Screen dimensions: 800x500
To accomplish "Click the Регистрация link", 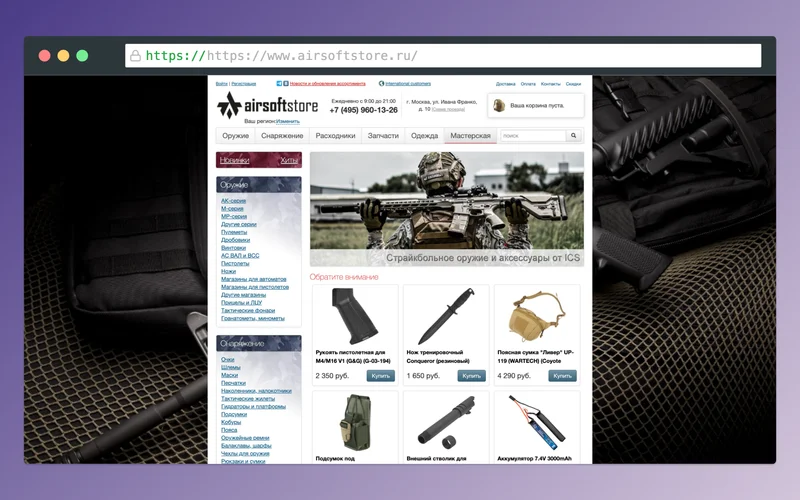I will [x=243, y=84].
